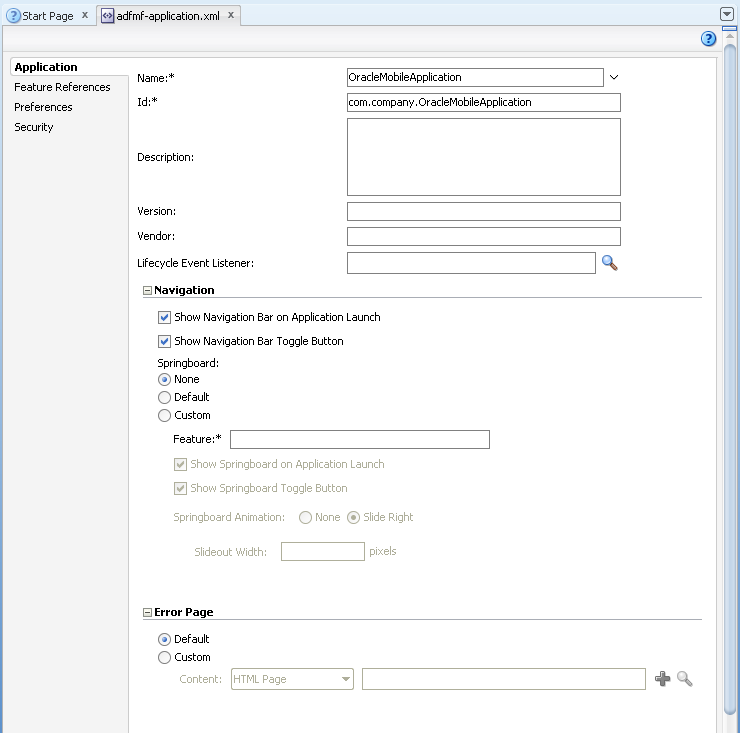This screenshot has height=733, width=740.
Task: Select Error Page Default radio button
Action: (164, 640)
